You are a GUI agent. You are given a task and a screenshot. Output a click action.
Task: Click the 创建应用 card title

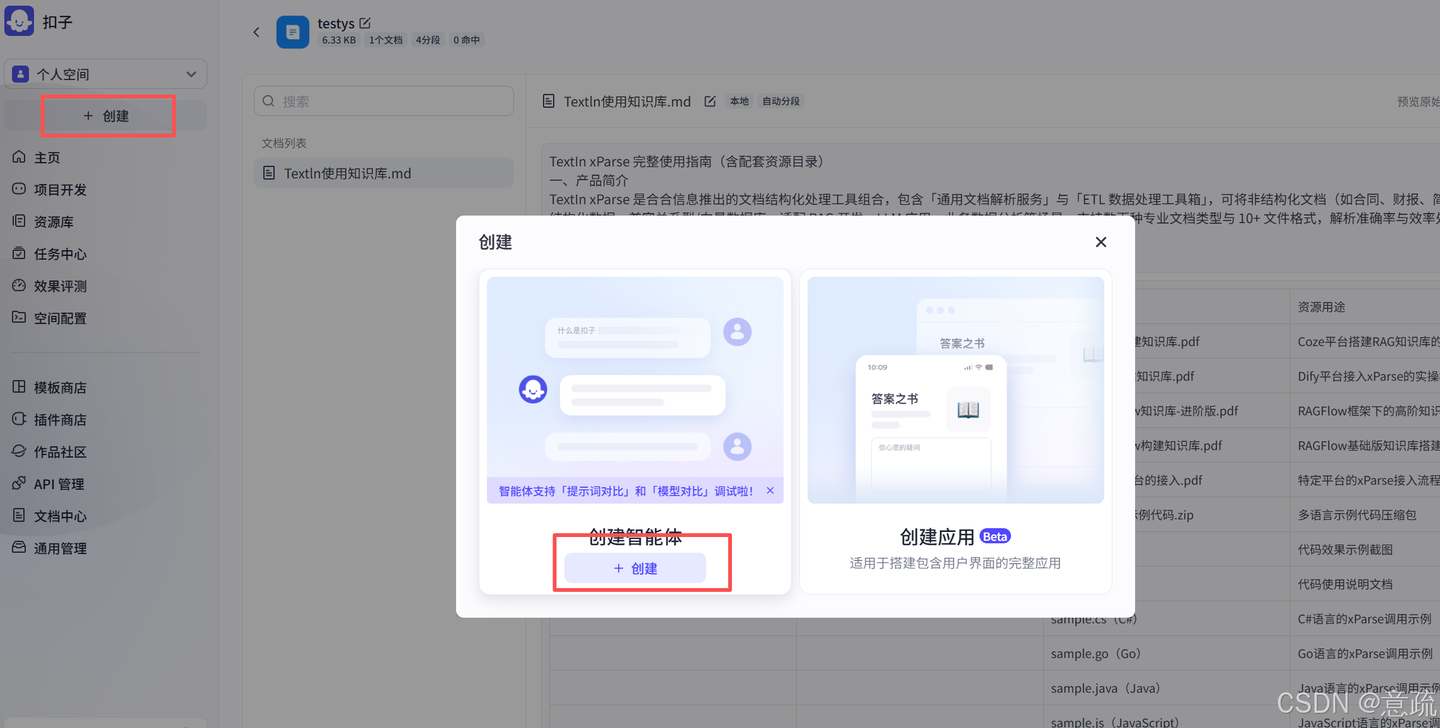(937, 537)
